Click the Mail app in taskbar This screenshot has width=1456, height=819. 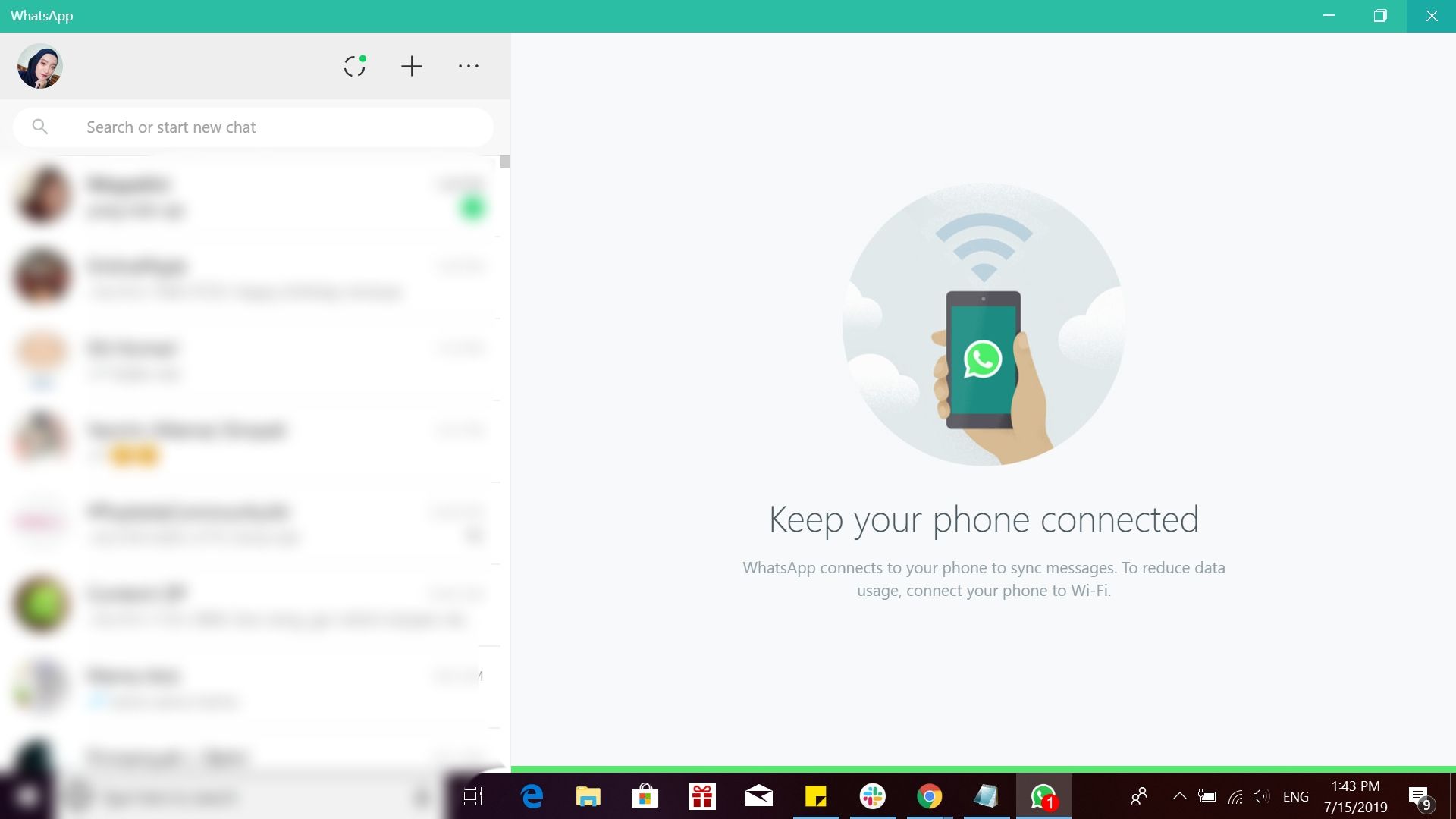coord(758,796)
